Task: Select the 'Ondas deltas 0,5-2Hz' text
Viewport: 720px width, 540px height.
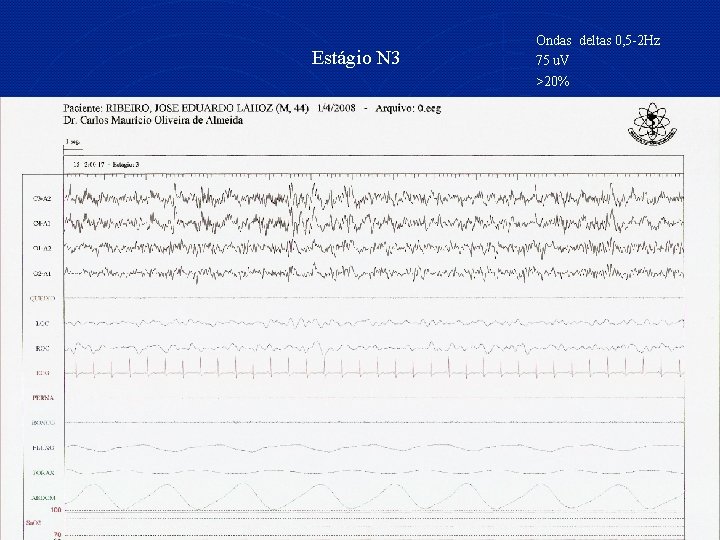Action: click(598, 40)
